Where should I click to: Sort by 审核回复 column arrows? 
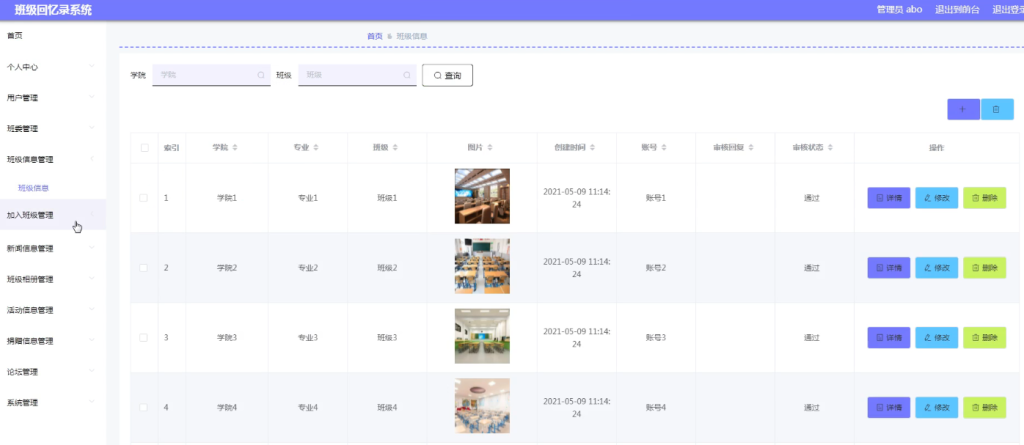tap(751, 148)
